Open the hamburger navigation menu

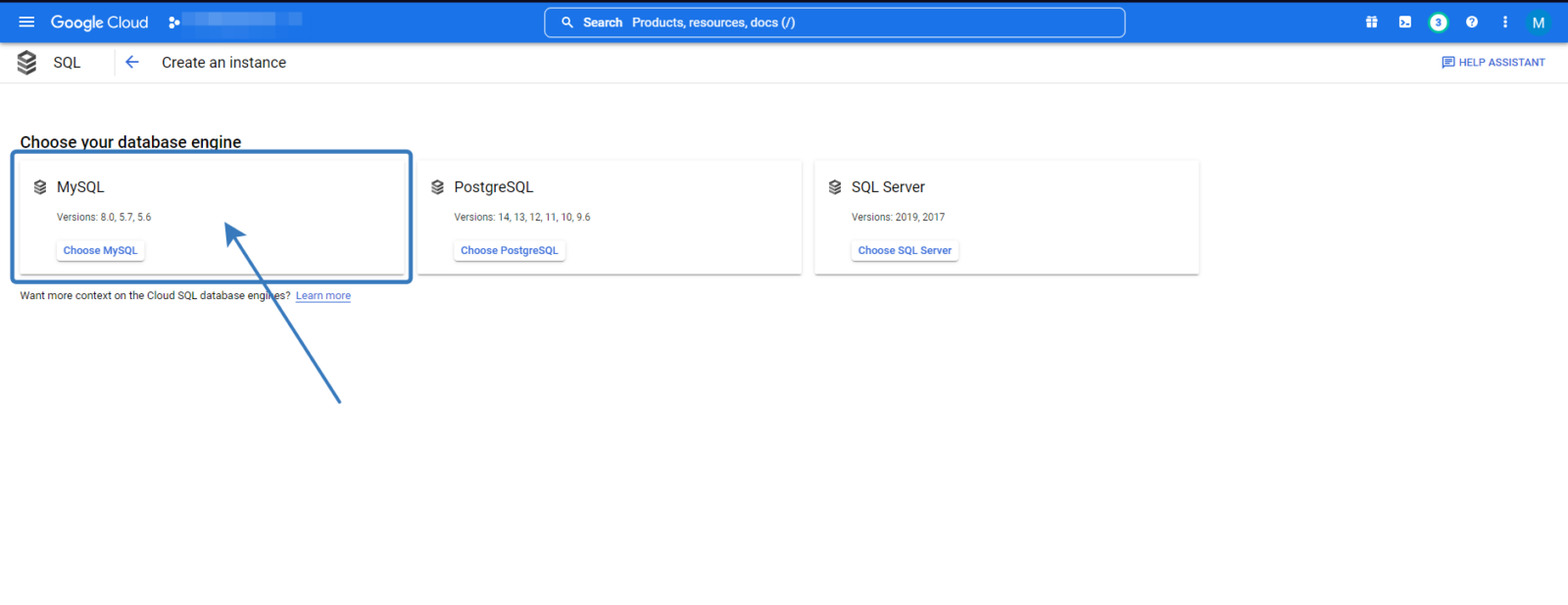(26, 22)
